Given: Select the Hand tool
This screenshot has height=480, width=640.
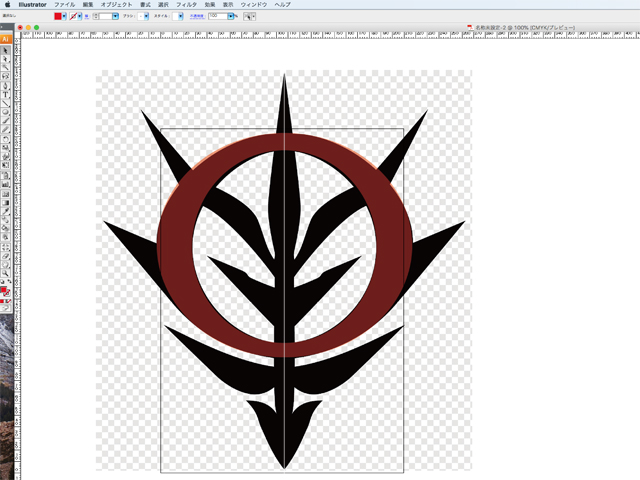Looking at the screenshot, I should pos(6,264).
